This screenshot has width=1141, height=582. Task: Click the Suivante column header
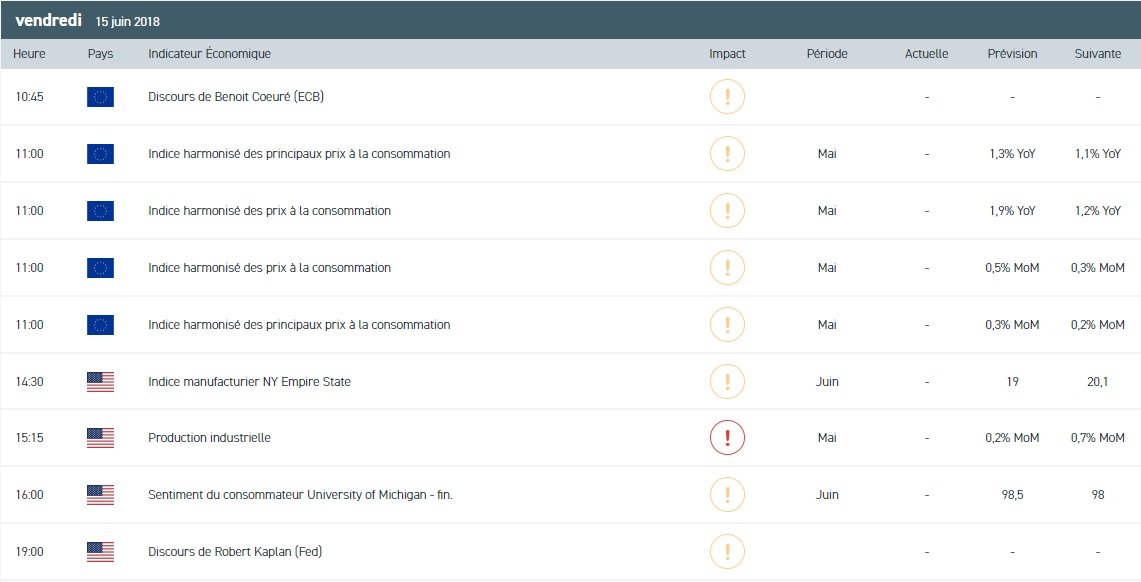pyautogui.click(x=1097, y=54)
